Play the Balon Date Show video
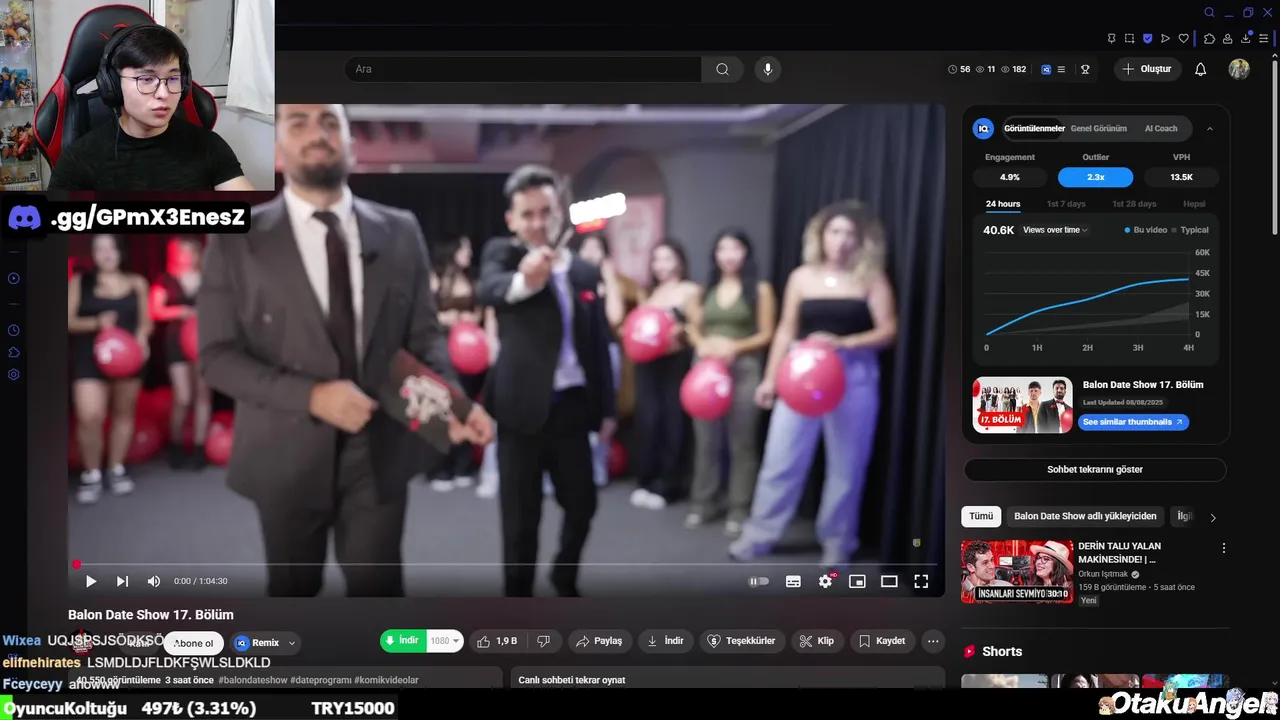 91,581
